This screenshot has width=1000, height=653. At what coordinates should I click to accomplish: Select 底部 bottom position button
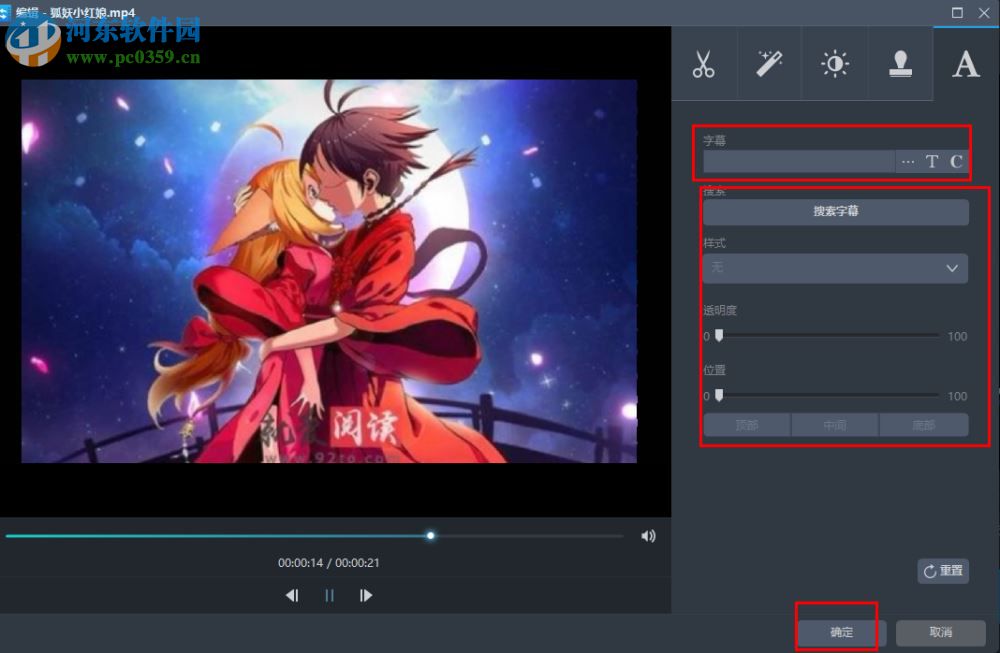[924, 425]
